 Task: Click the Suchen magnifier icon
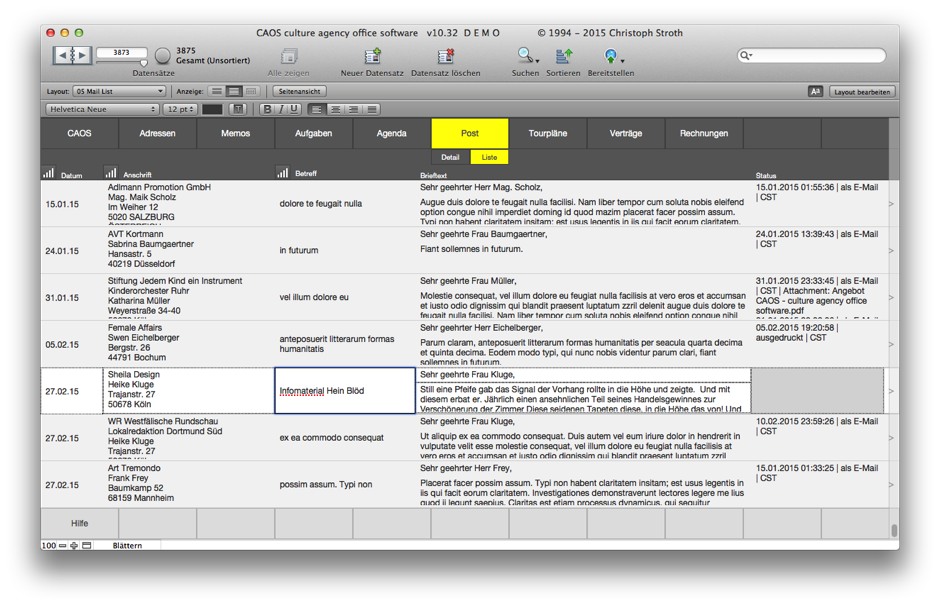coord(525,56)
